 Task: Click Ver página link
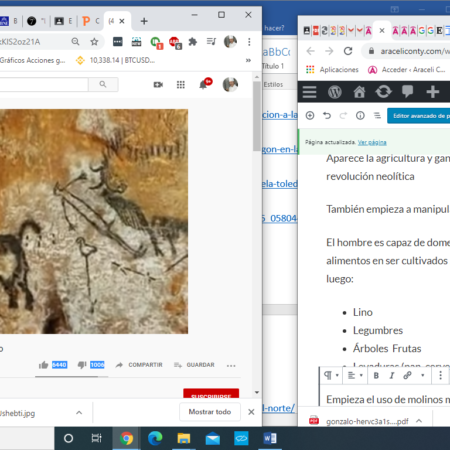(372, 142)
